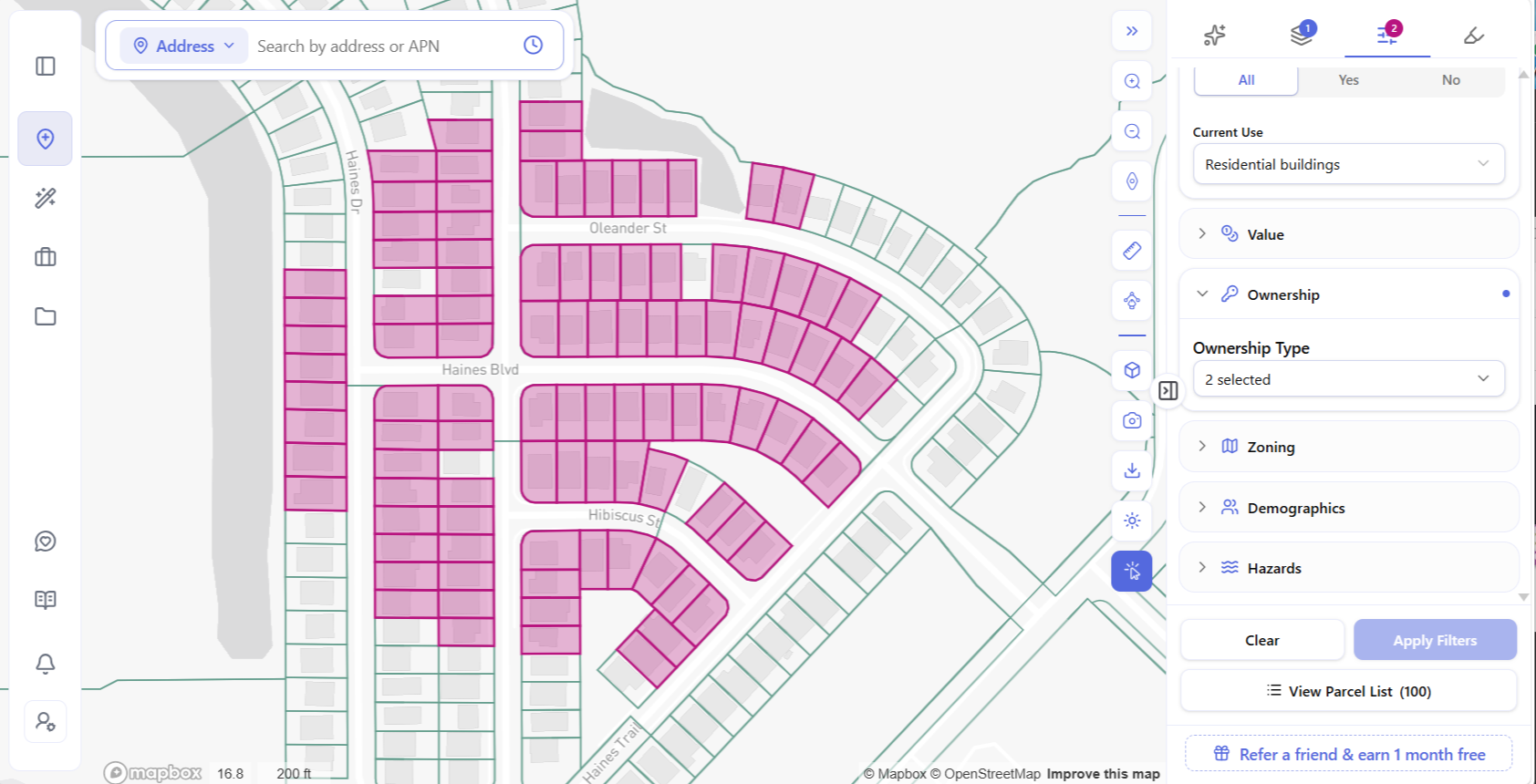The width and height of the screenshot is (1536, 784).
Task: Open the map pin explore tool
Action: pos(45,139)
